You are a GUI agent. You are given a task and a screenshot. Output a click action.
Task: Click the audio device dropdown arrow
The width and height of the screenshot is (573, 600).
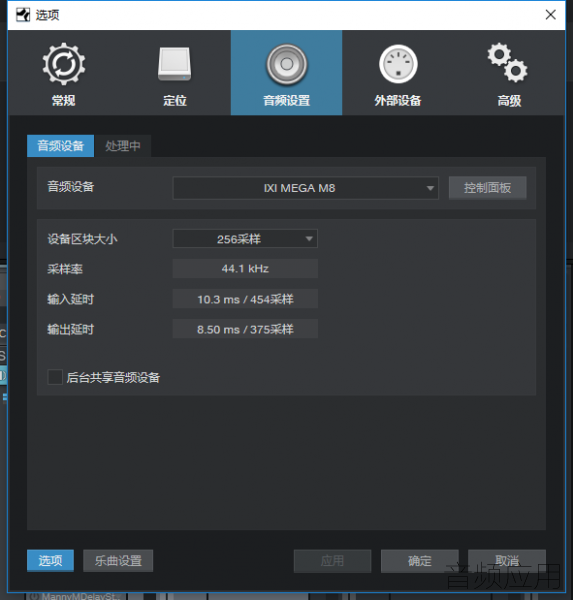point(430,188)
